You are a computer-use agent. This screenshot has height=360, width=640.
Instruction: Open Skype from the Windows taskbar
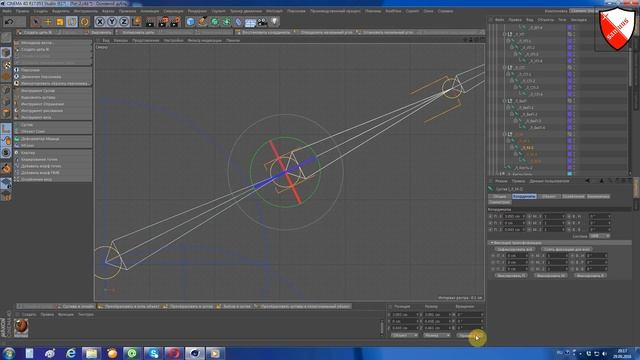(x=153, y=353)
